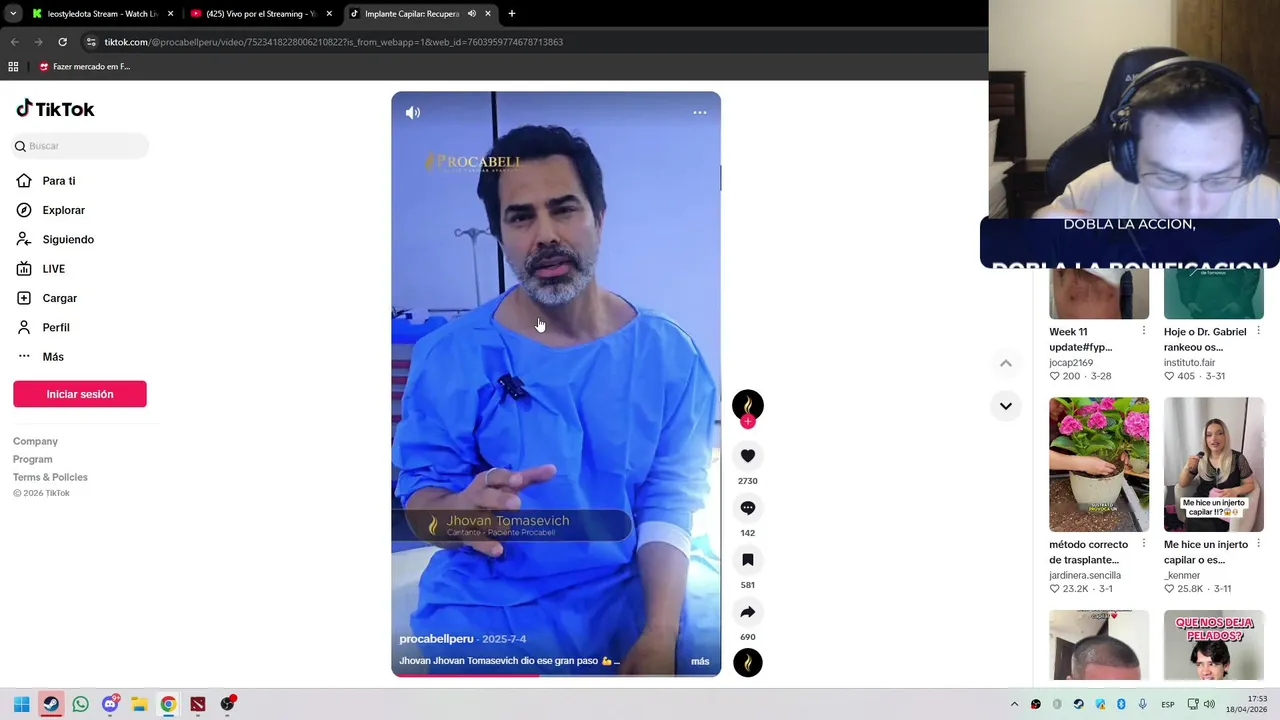Screen dimensions: 1280x720
Task: Open WhatsApp from the taskbar
Action: pos(80,704)
